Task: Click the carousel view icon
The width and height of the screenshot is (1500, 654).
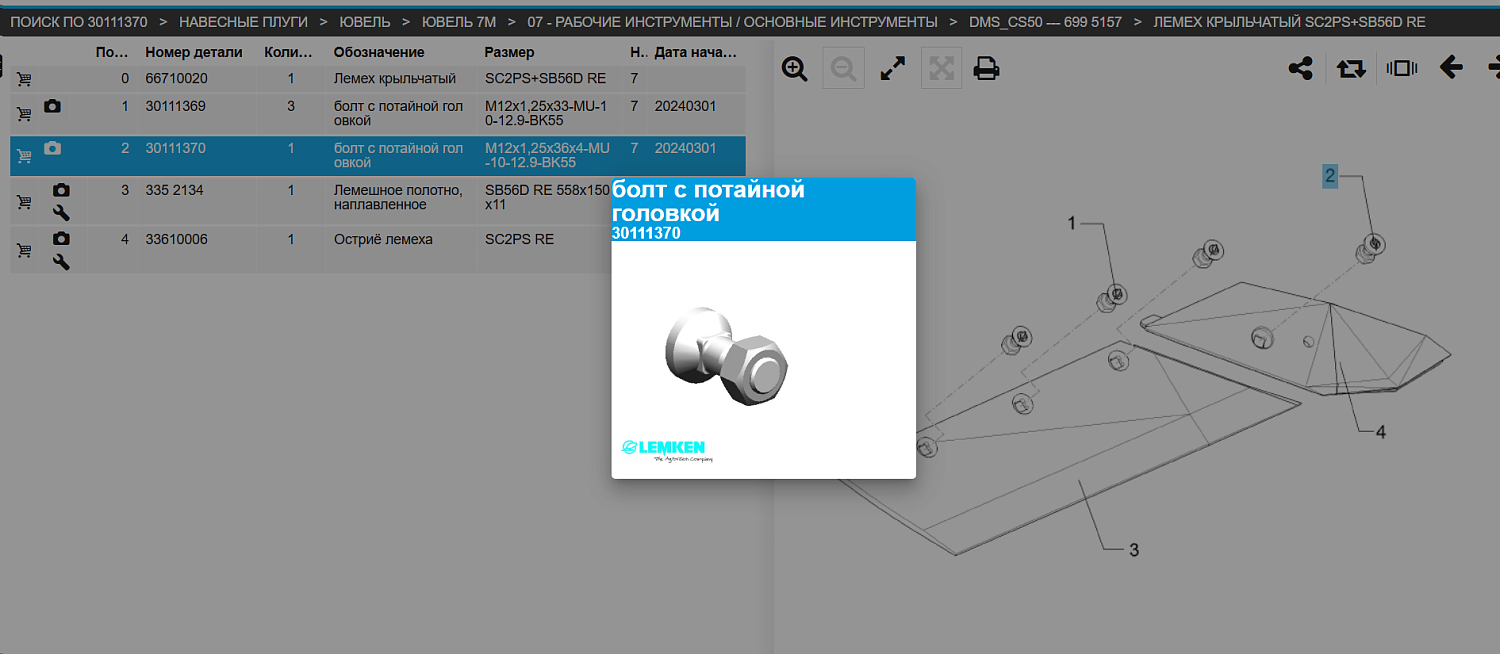Action: tap(1402, 69)
